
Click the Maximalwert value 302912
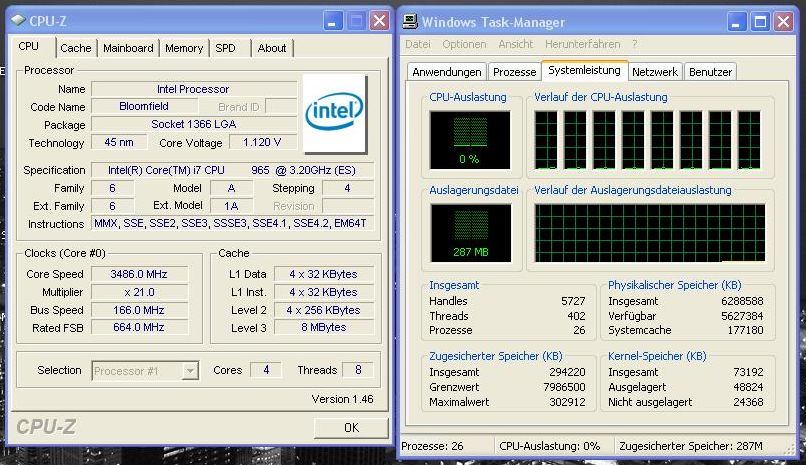pos(567,402)
